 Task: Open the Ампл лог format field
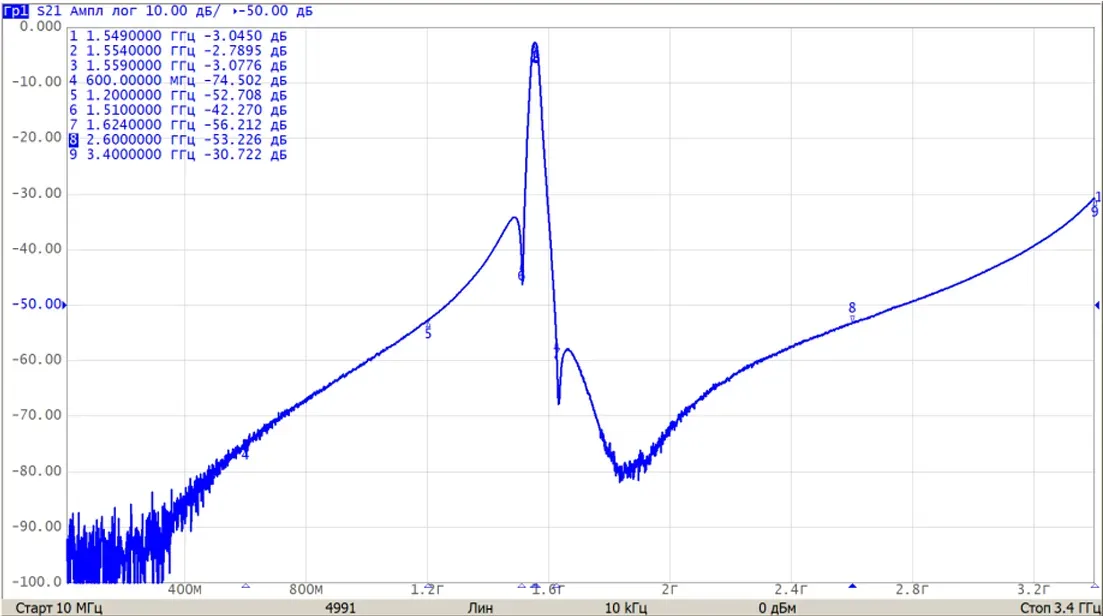click(104, 11)
